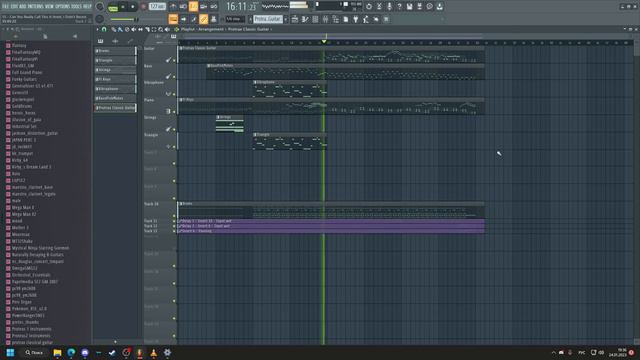Select the playlist Mute tool
The width and height of the screenshot is (640, 360).
point(134,29)
